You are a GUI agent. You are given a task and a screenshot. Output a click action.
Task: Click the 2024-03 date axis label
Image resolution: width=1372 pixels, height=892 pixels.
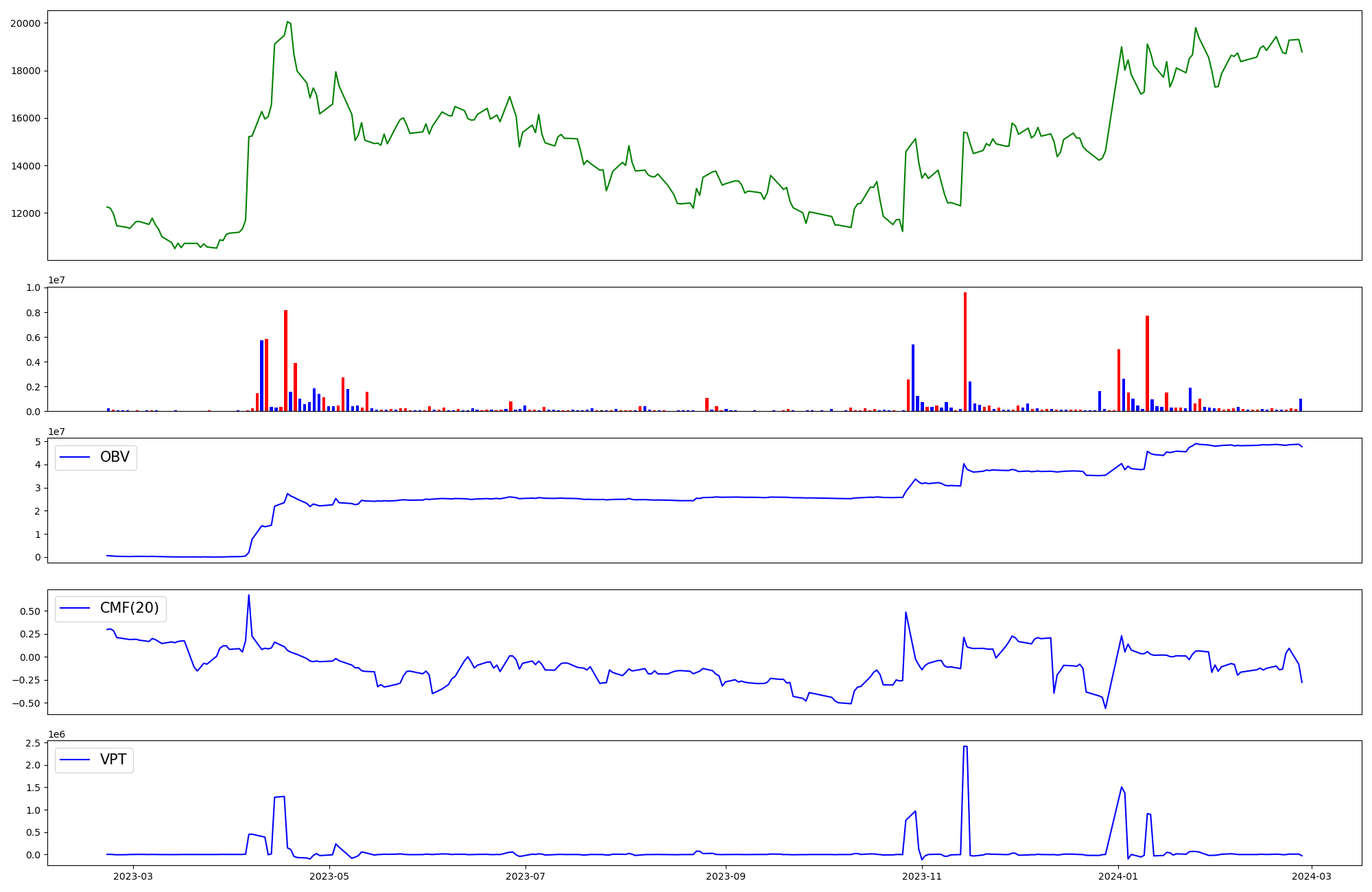tap(1312, 876)
